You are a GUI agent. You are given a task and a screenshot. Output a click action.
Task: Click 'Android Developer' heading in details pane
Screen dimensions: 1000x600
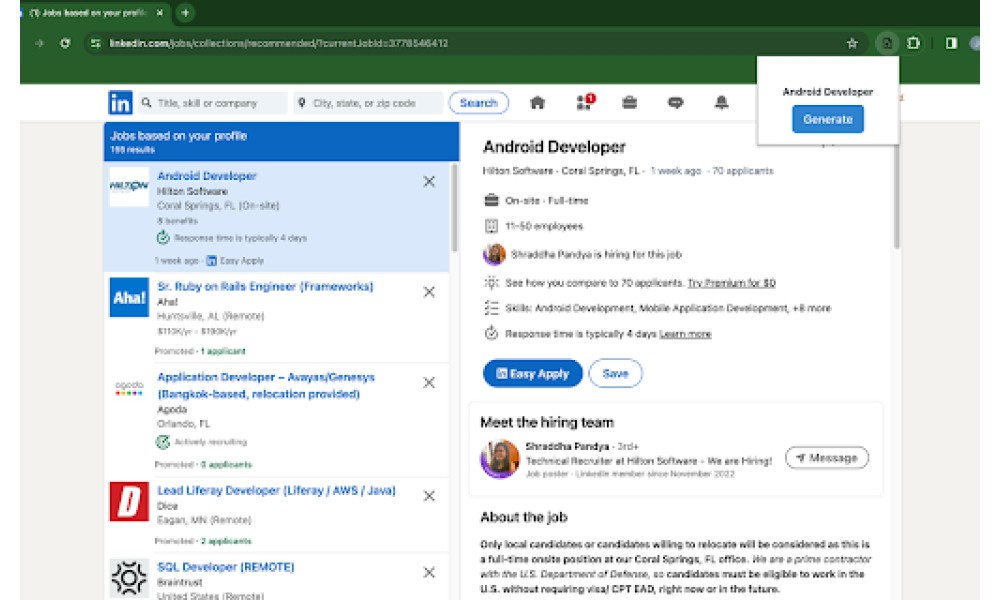click(554, 147)
